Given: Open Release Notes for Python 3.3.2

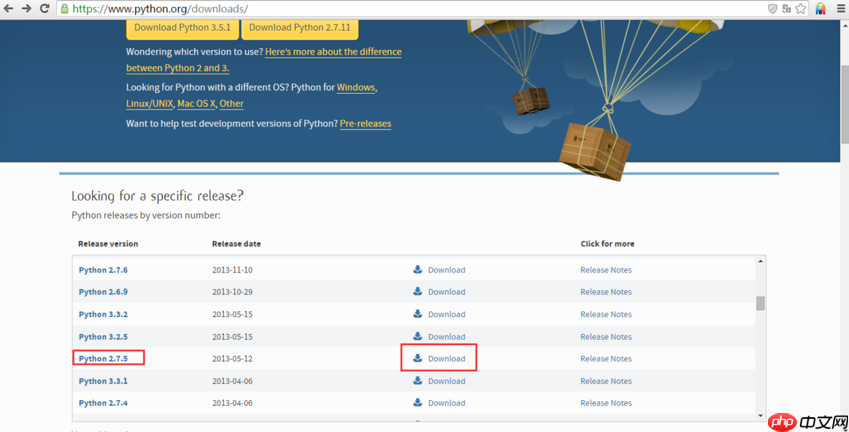Looking at the screenshot, I should [x=606, y=314].
